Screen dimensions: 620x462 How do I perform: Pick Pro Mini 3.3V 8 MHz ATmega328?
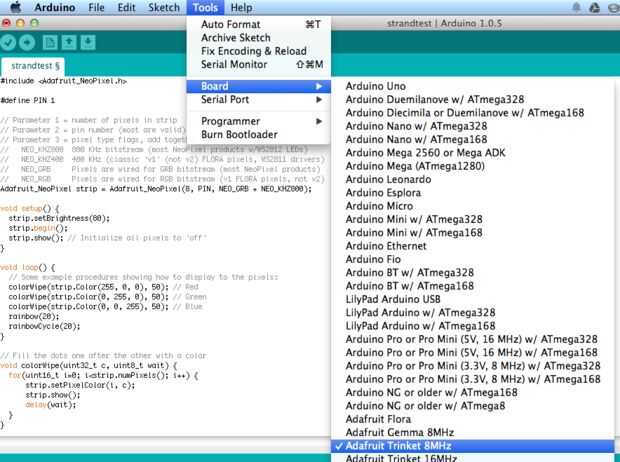pos(473,366)
